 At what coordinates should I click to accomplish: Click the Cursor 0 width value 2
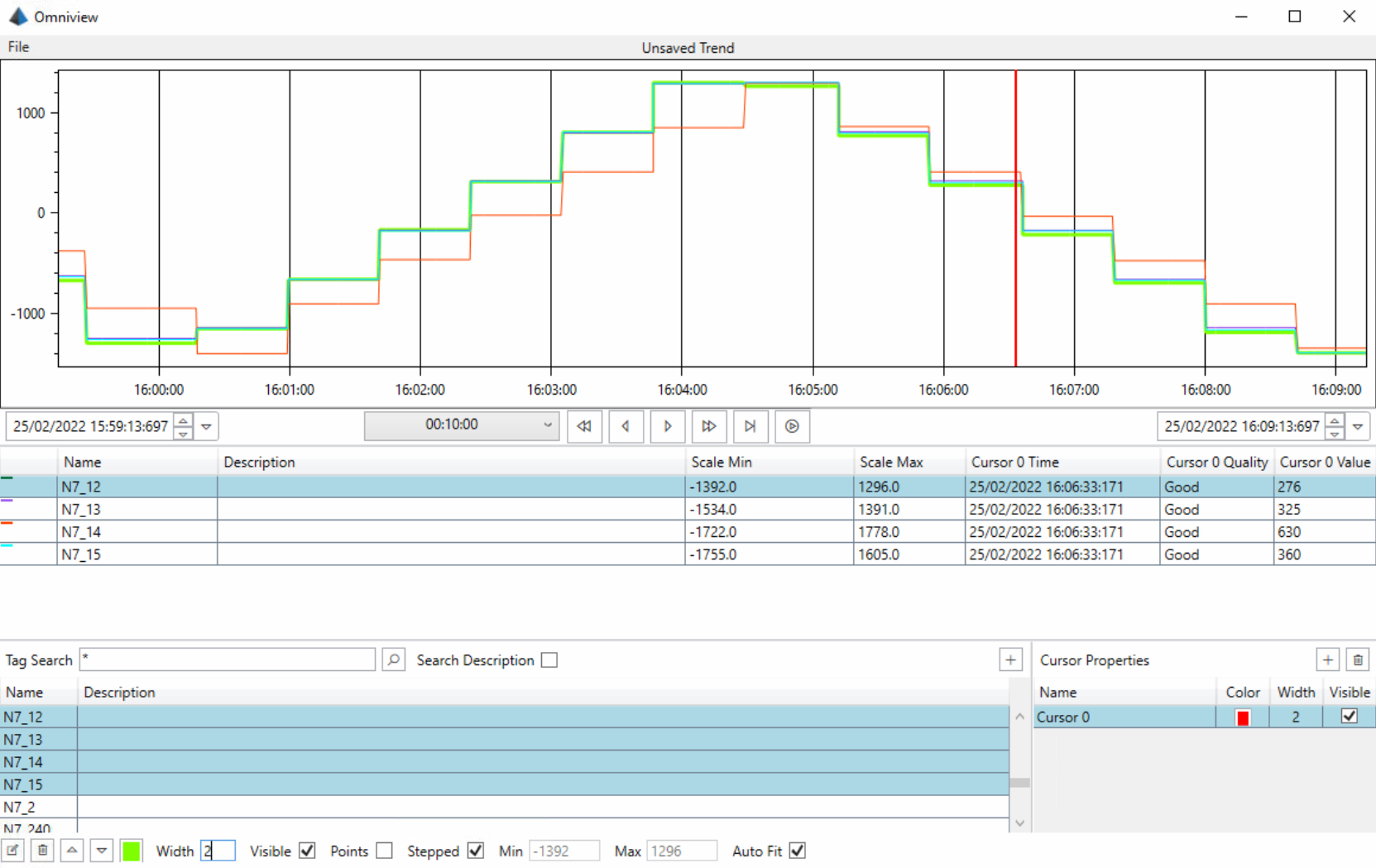coord(1296,717)
